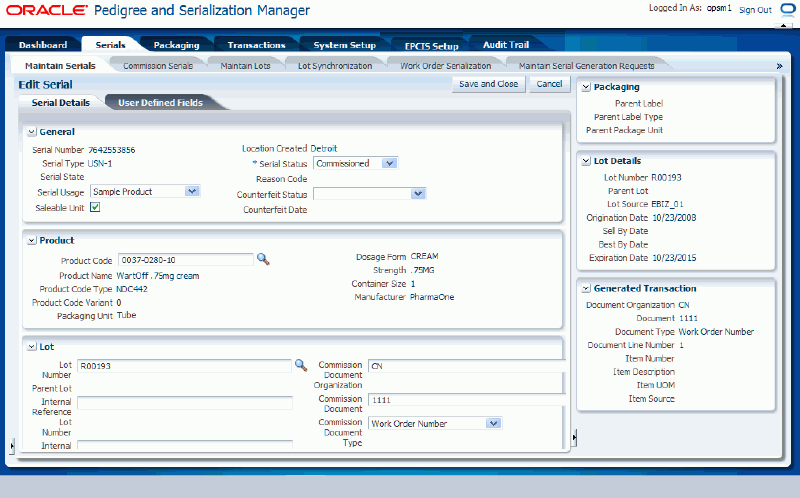Click Serial Type value USN-1
Screen dimensions: 800x498
(99, 163)
